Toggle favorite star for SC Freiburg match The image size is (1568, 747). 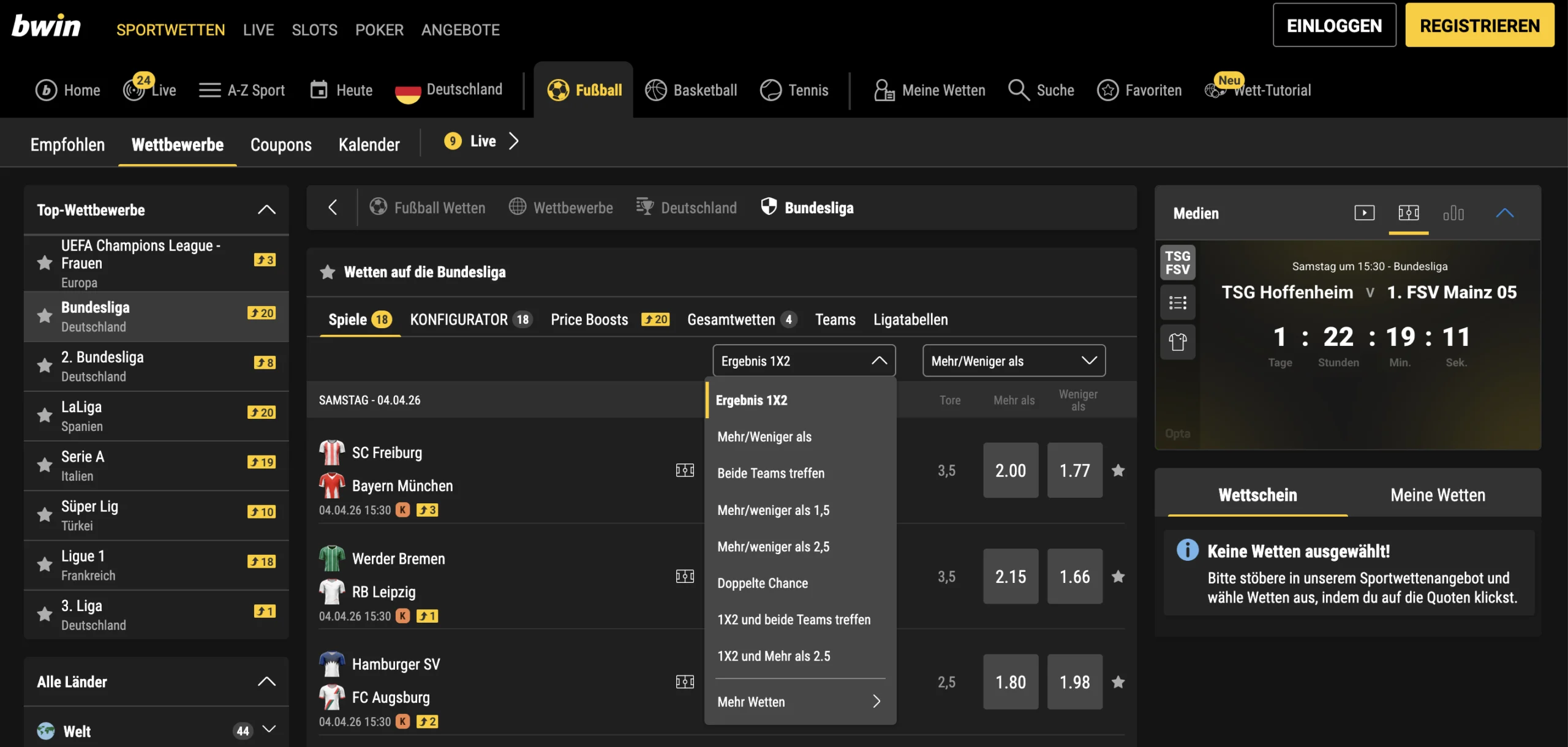click(1118, 470)
